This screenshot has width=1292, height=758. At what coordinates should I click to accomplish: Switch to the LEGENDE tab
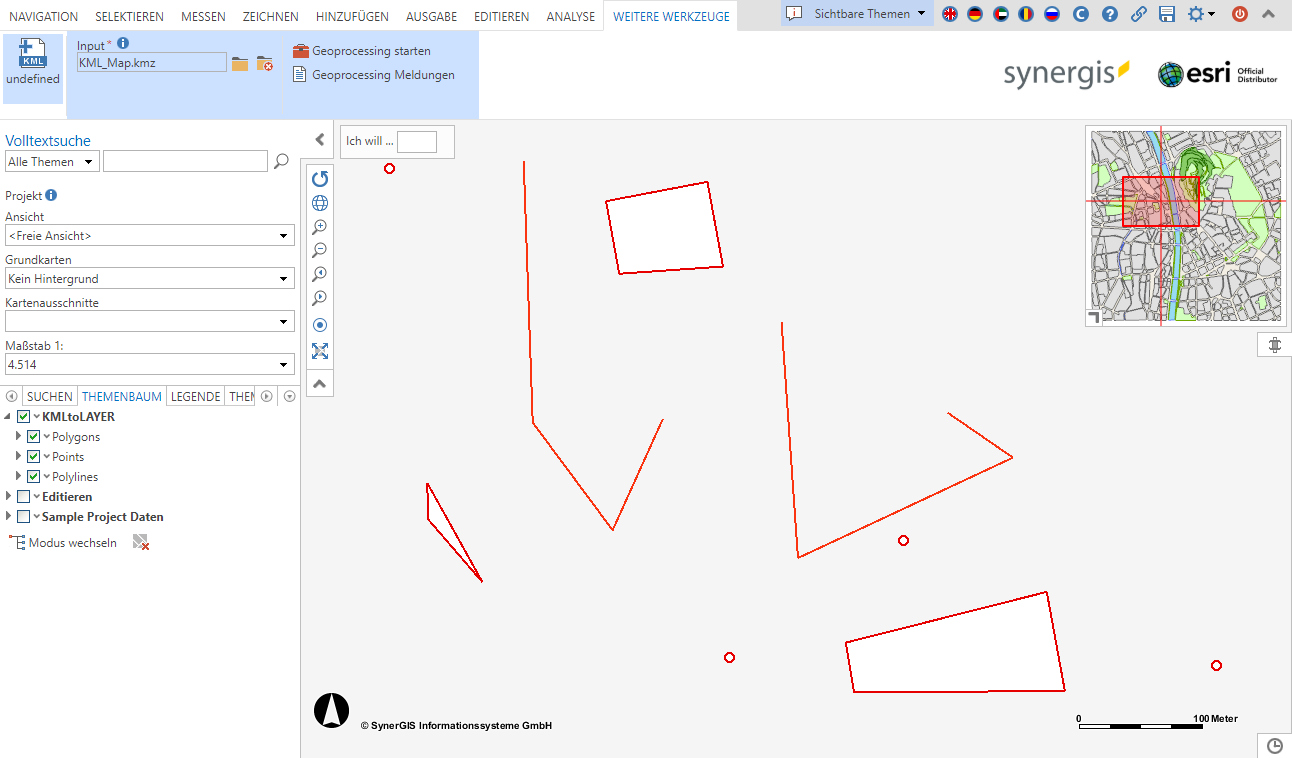195,396
